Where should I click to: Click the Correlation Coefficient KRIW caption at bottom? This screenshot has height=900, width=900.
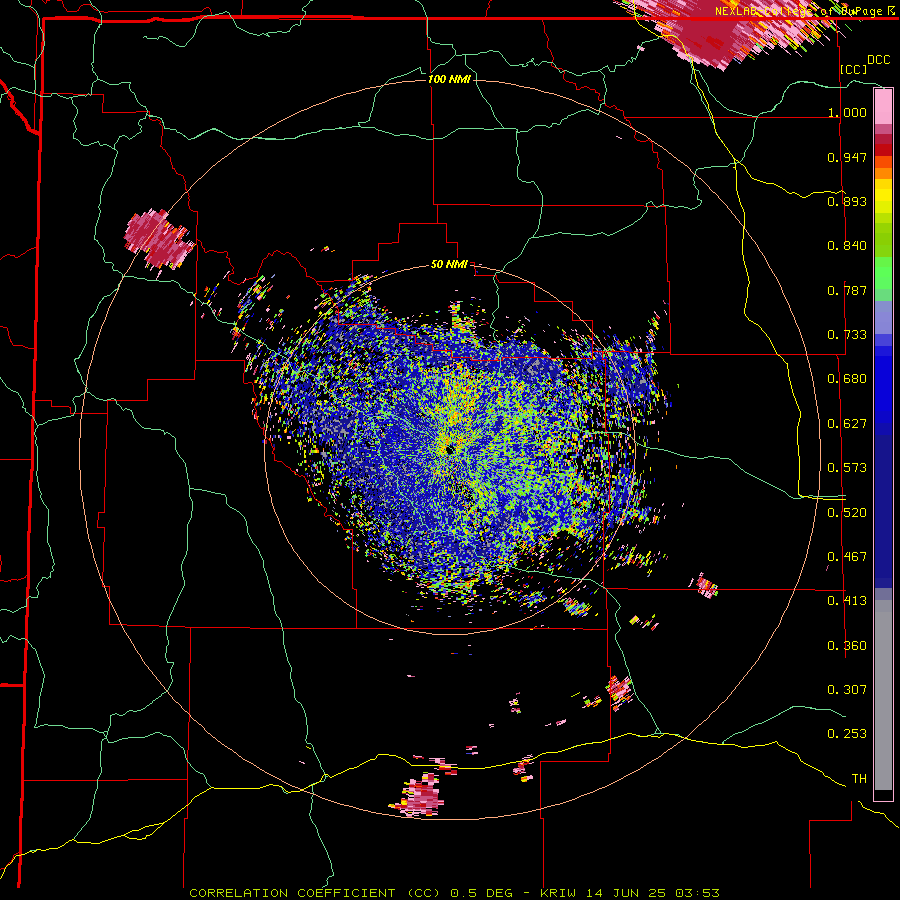454,893
